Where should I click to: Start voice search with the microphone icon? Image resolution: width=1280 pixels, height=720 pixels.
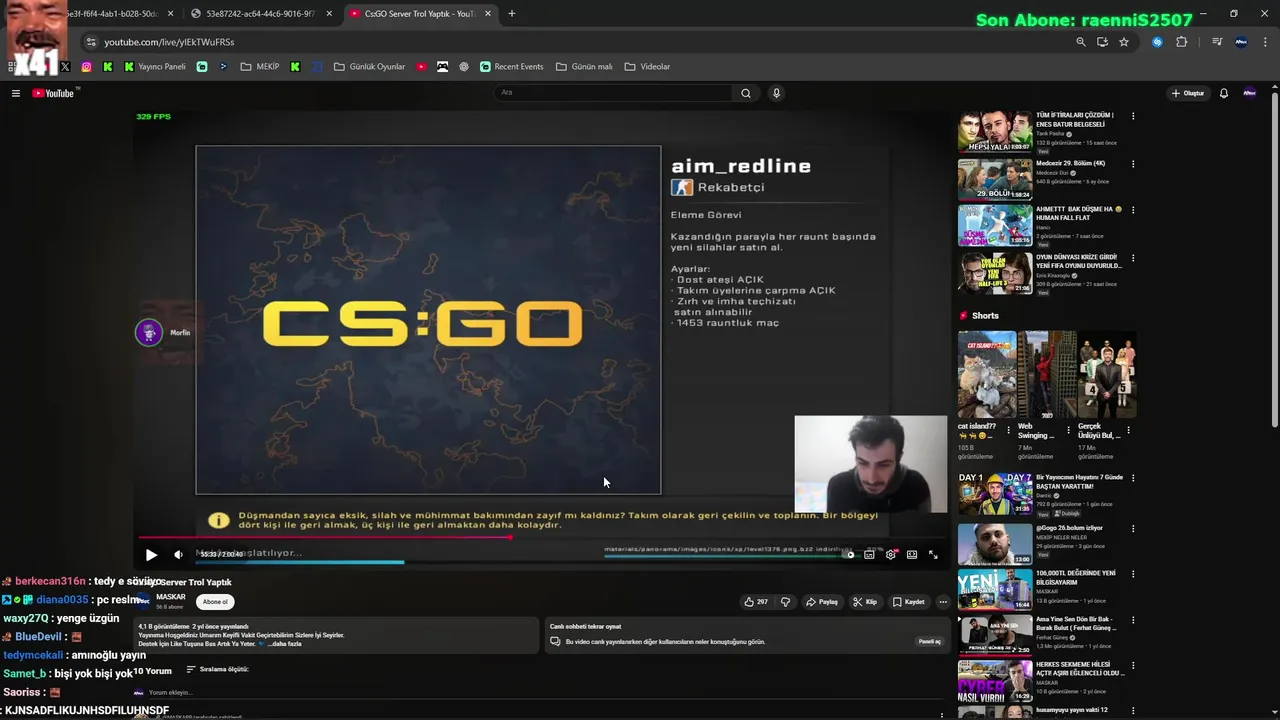[x=776, y=93]
